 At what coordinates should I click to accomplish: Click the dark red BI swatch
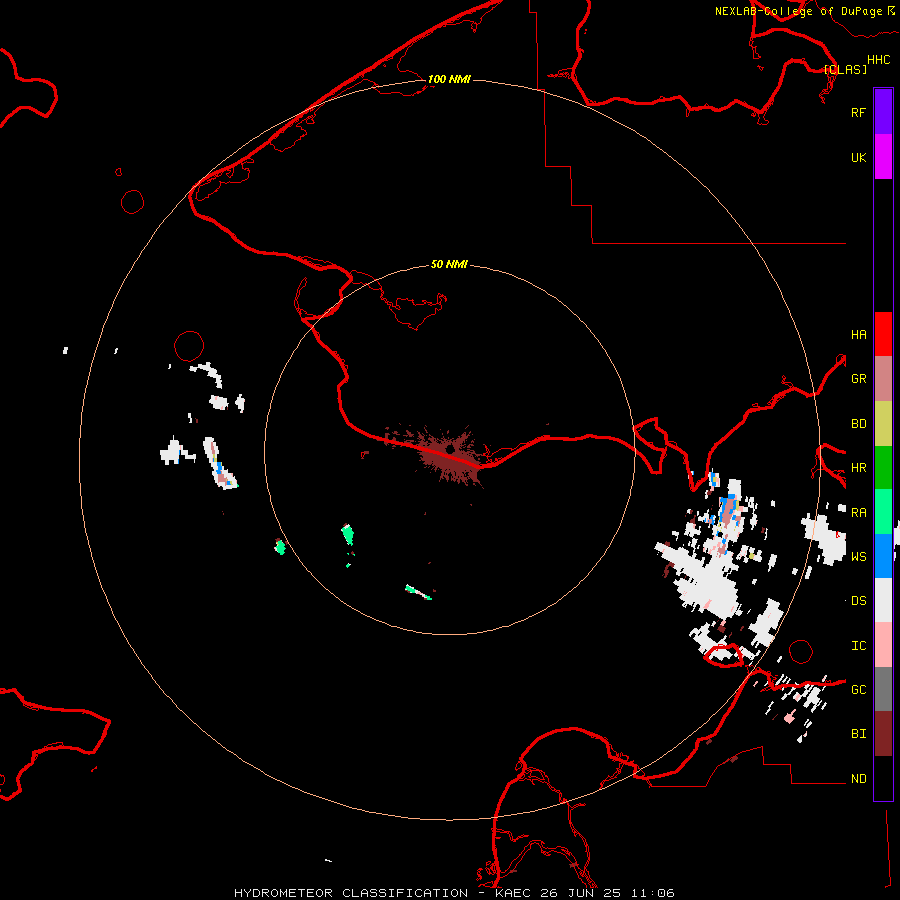(x=883, y=734)
